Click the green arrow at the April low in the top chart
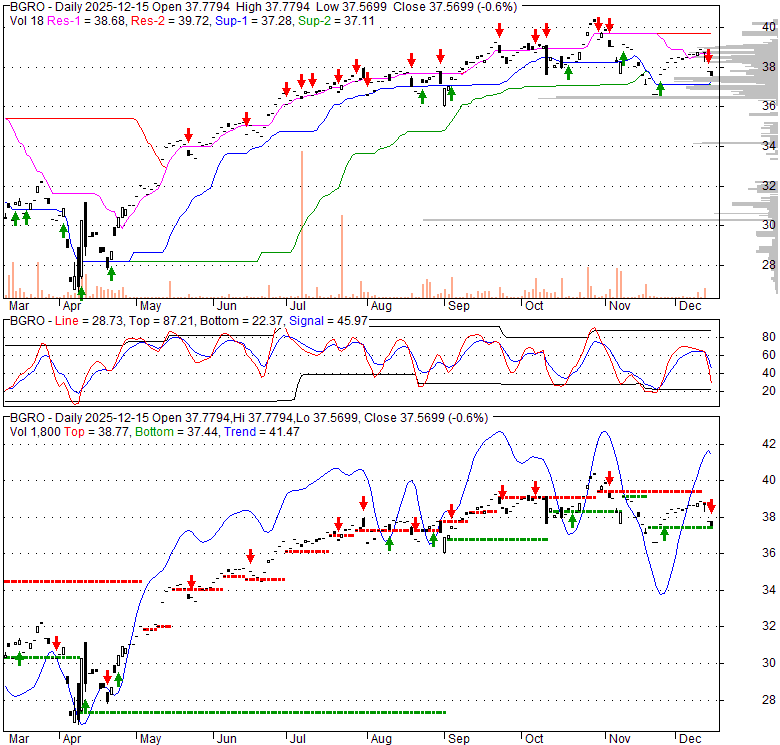The width and height of the screenshot is (780, 745). click(81, 292)
